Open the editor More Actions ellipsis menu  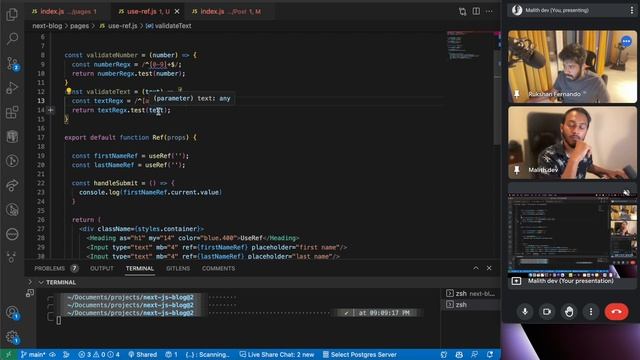[489, 11]
